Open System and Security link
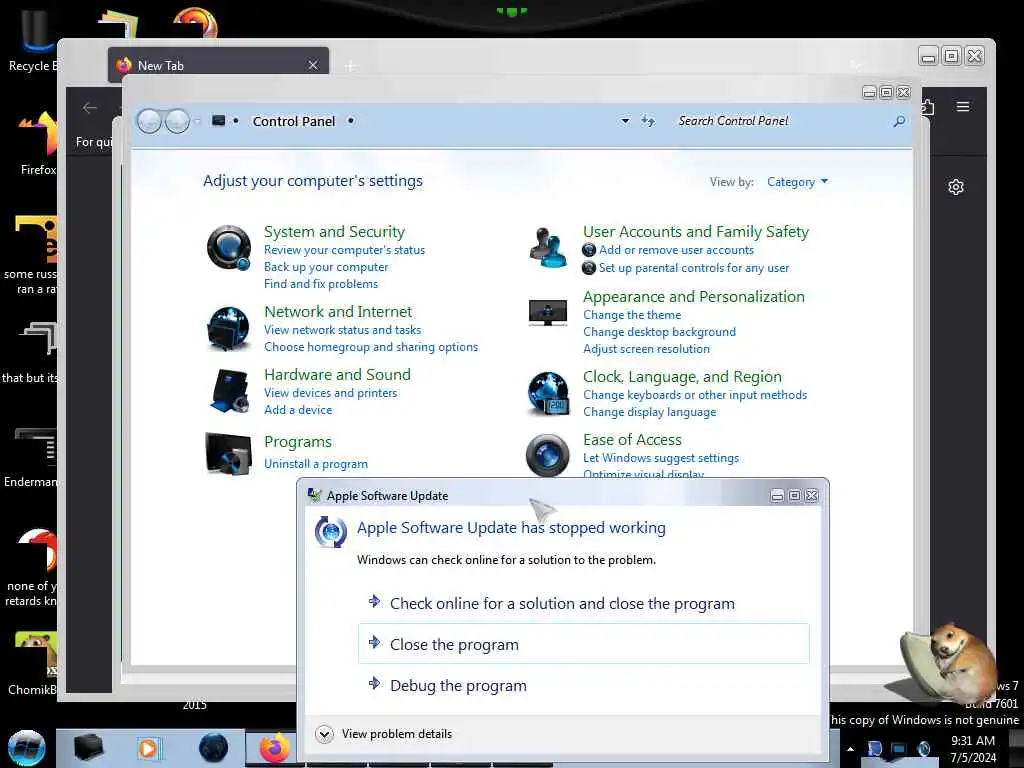Screen dimensions: 1024x768 tap(334, 232)
